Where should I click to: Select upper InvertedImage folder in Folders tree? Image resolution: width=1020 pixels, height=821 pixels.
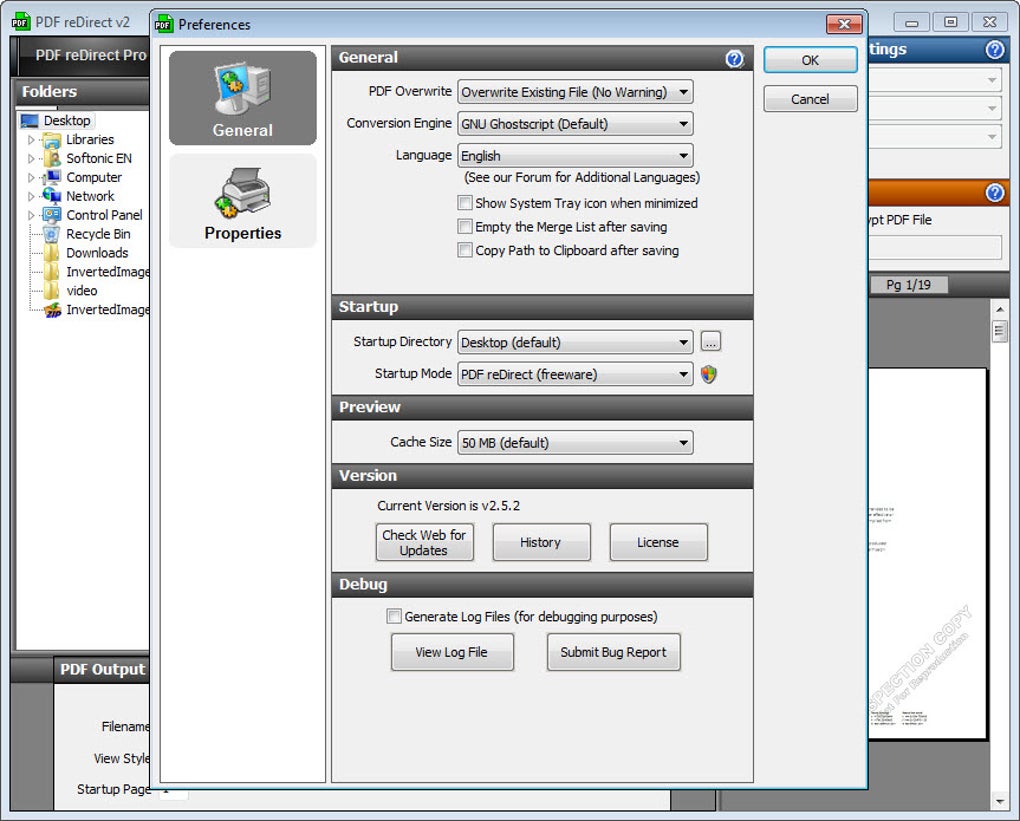[98, 272]
